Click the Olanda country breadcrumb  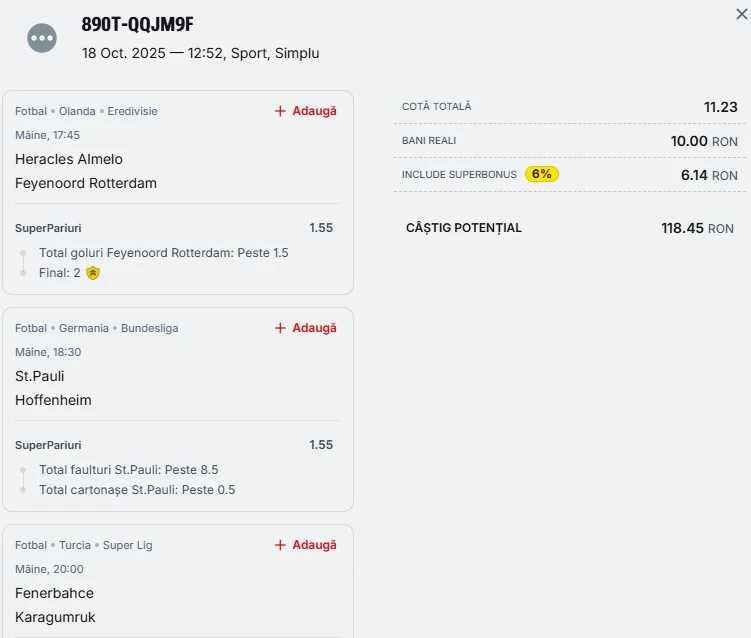coord(77,111)
